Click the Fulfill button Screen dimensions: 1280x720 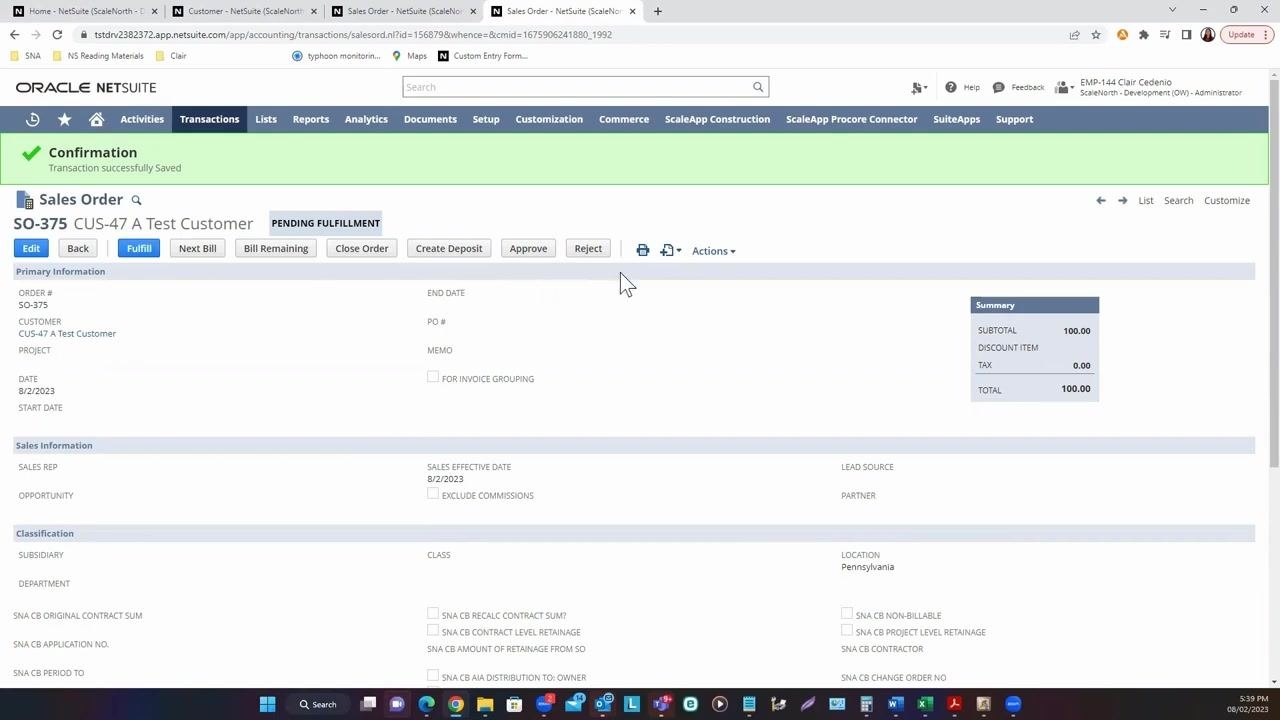click(139, 248)
